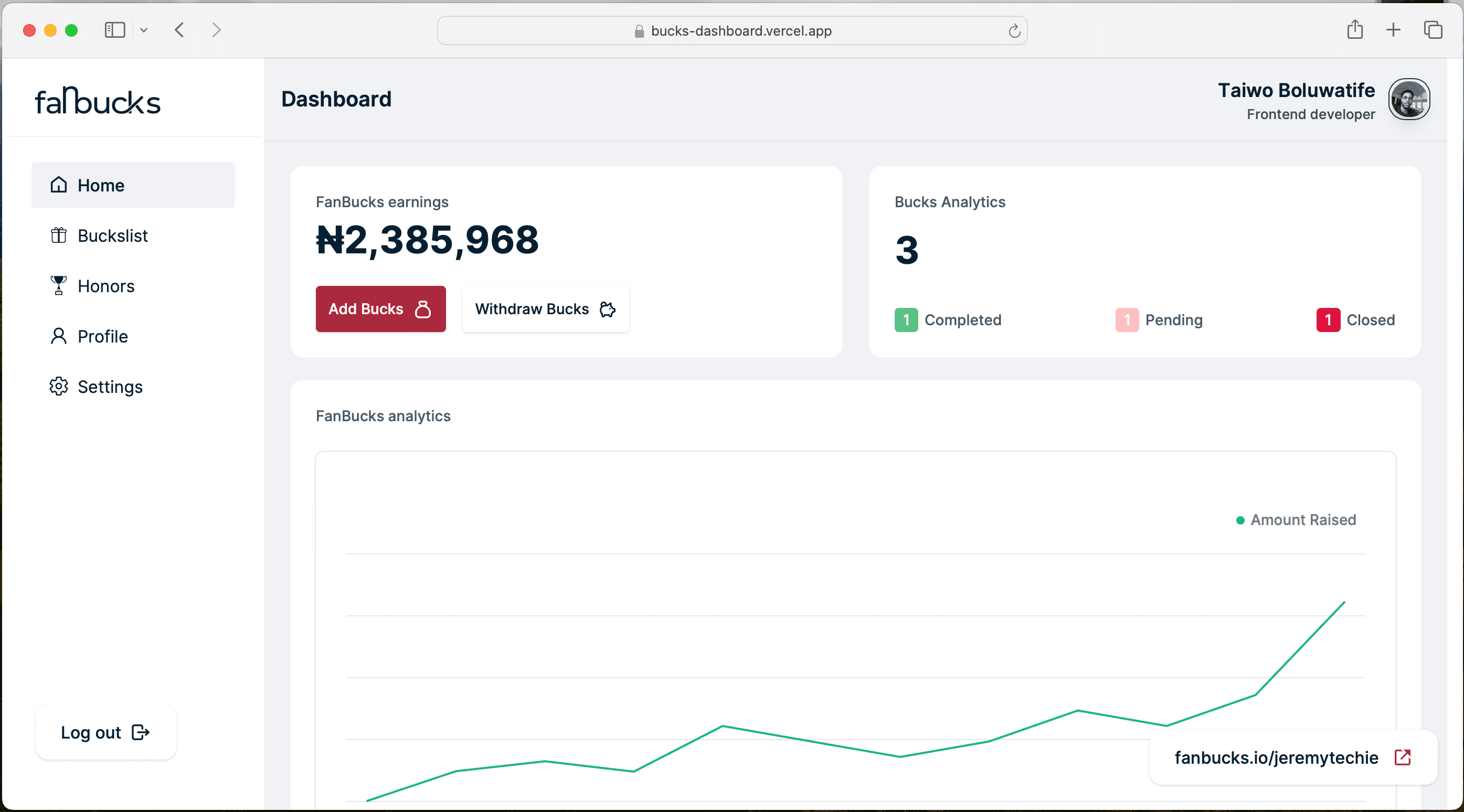Expand the sidebar options chevron
The height and width of the screenshot is (812, 1464).
click(144, 30)
